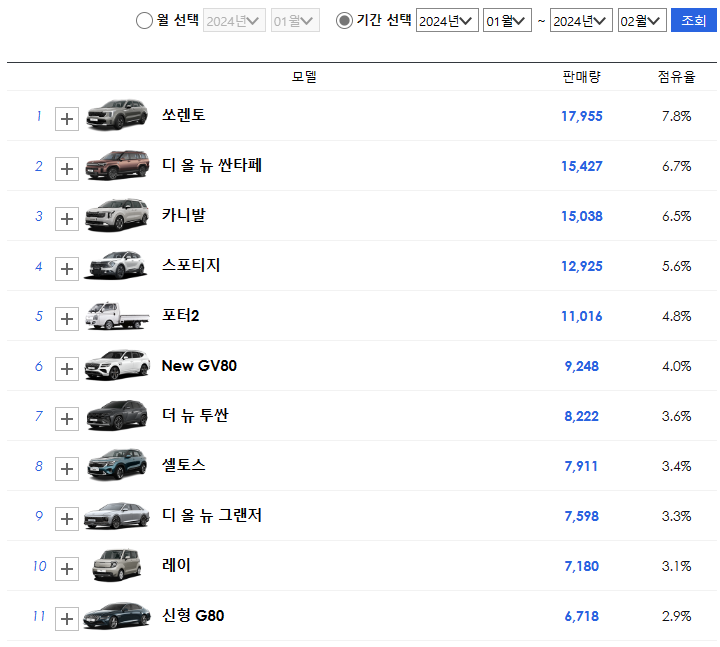Click the 점유율 column header
The image size is (720, 647).
click(x=676, y=76)
